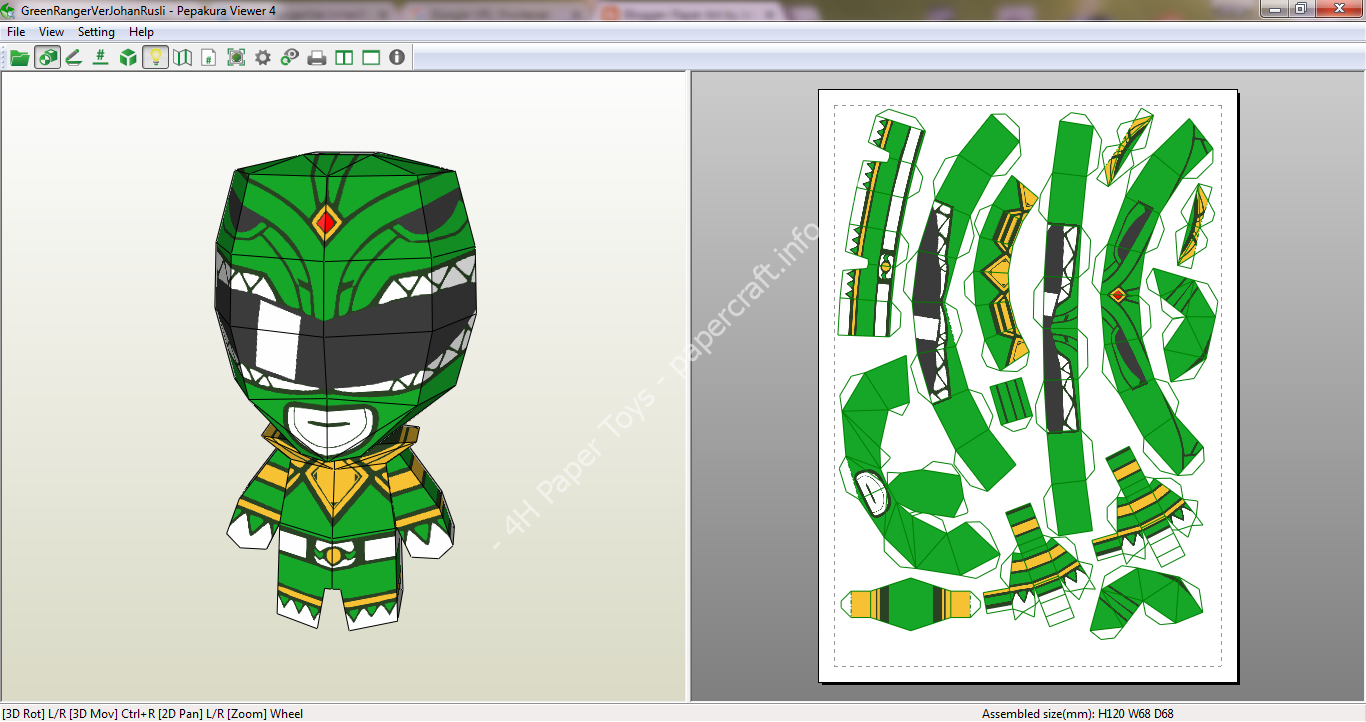Open the File menu
1366x722 pixels.
[x=16, y=32]
